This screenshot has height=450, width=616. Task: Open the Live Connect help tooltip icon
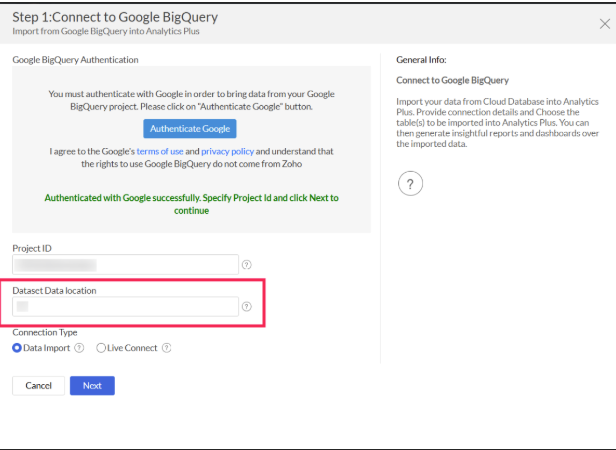pos(167,348)
